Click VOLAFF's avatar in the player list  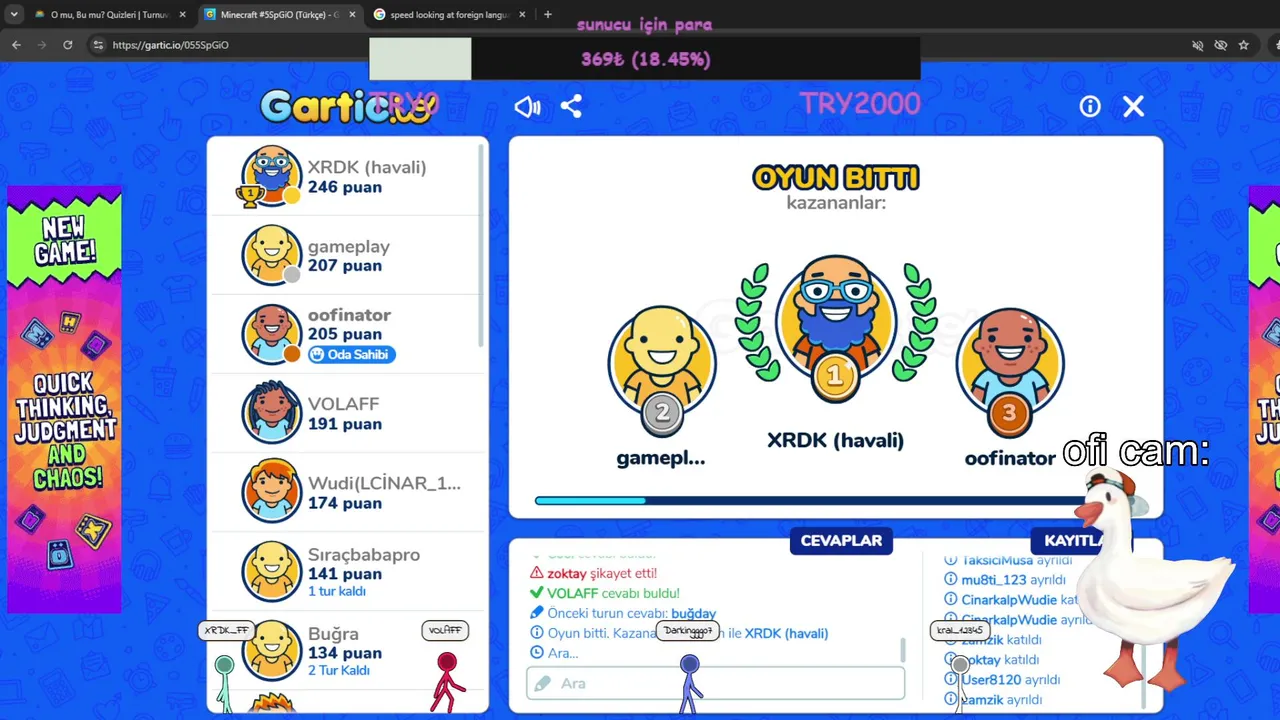coord(271,413)
